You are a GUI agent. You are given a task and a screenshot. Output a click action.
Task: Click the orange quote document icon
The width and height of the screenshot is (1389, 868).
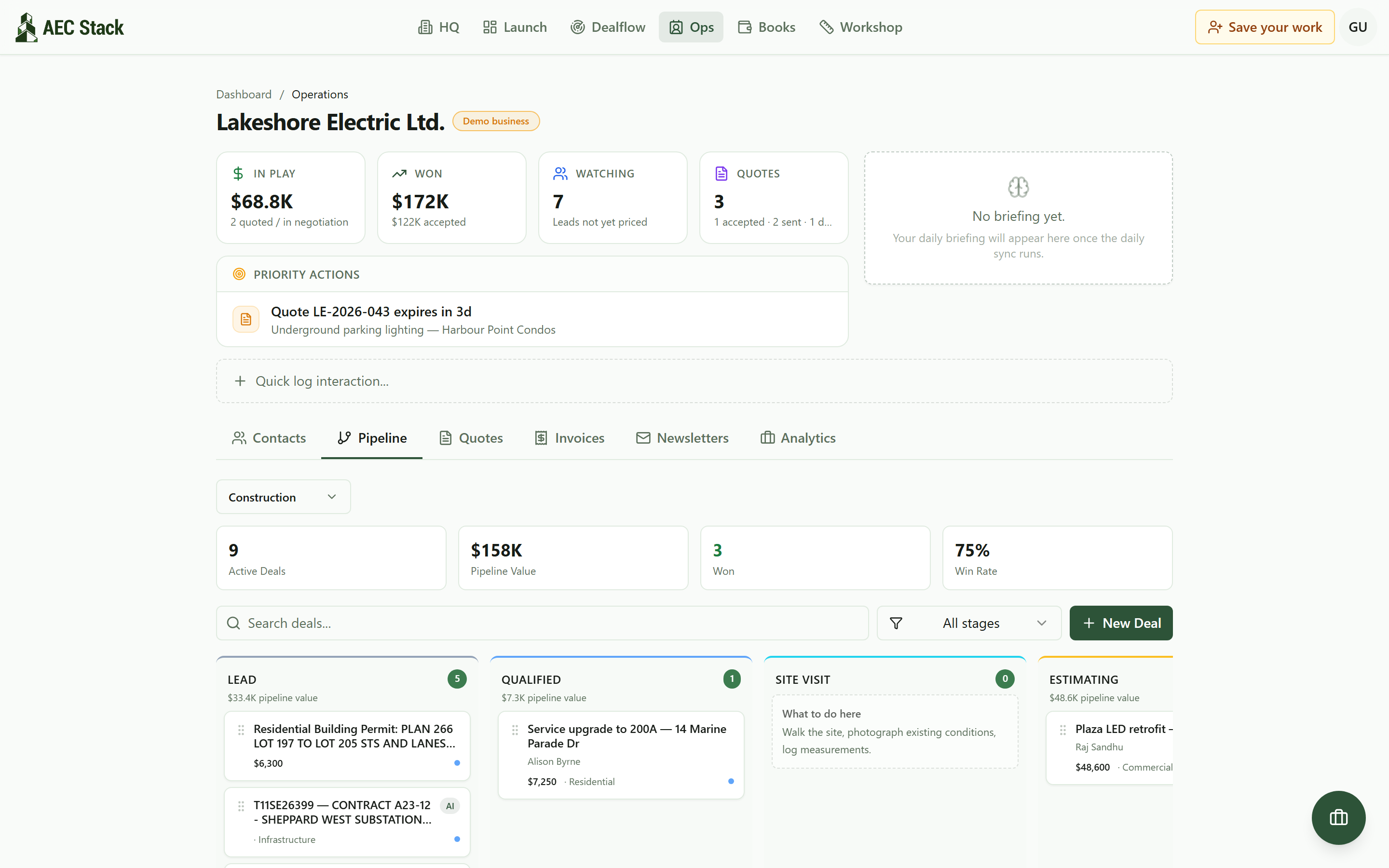245,319
